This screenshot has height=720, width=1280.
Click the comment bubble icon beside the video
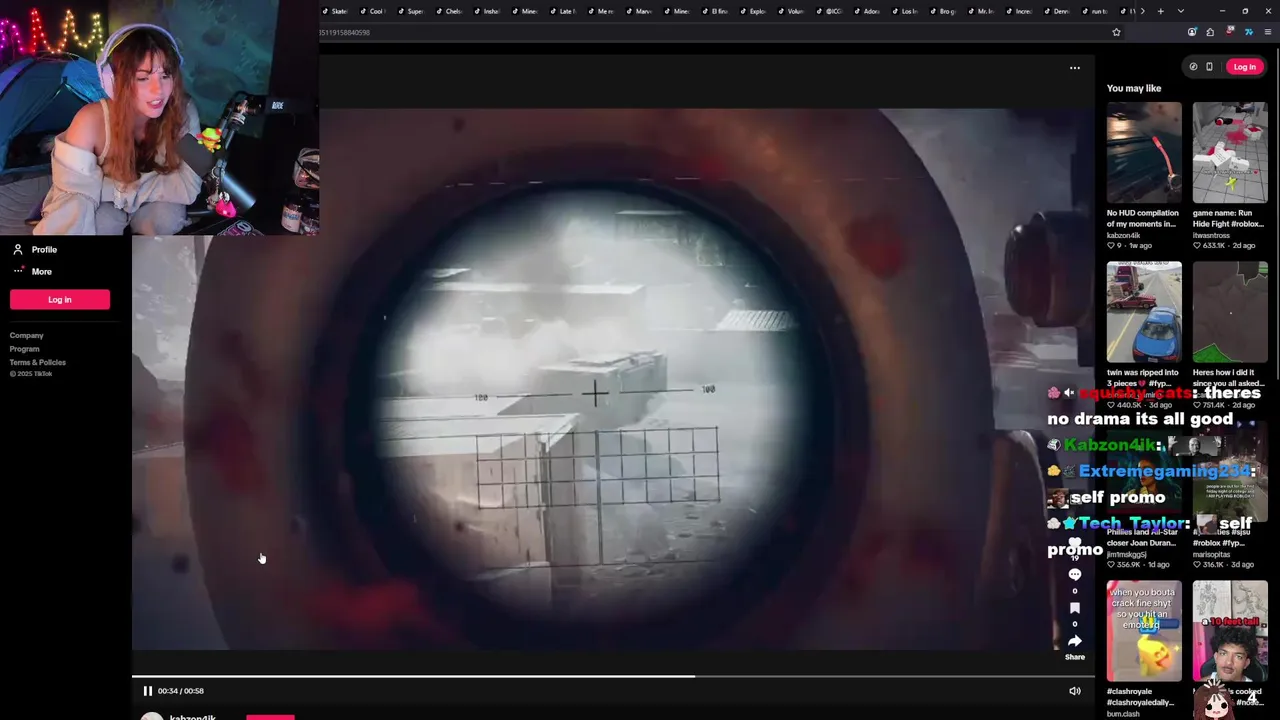pyautogui.click(x=1075, y=575)
